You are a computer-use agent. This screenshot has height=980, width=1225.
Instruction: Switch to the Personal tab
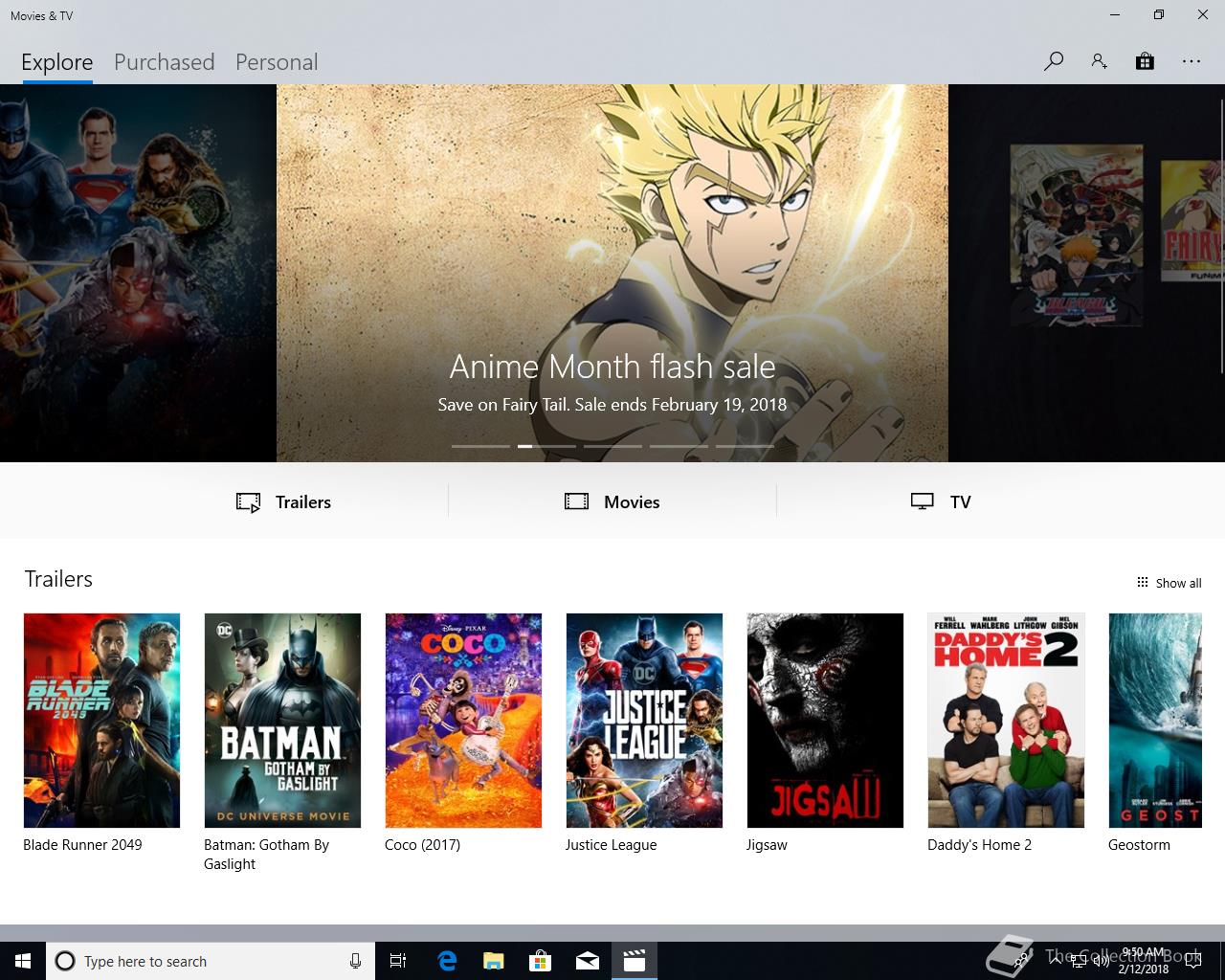(x=277, y=62)
